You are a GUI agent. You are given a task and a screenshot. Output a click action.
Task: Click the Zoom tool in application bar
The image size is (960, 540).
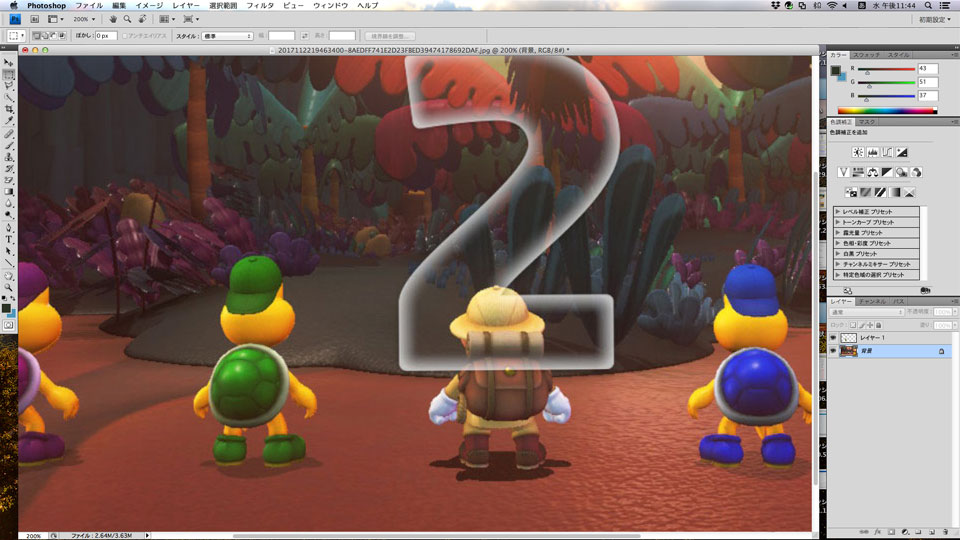pyautogui.click(x=128, y=19)
